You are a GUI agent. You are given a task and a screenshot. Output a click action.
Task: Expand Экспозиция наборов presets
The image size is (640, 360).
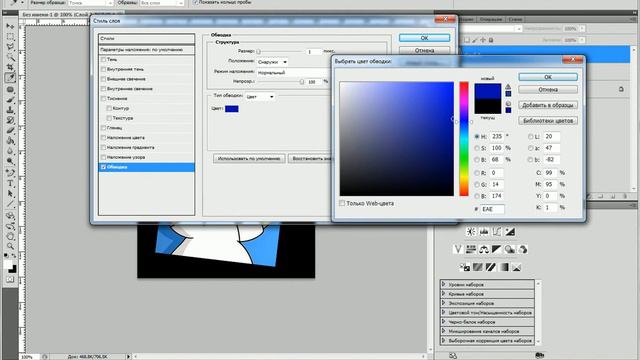pyautogui.click(x=443, y=303)
